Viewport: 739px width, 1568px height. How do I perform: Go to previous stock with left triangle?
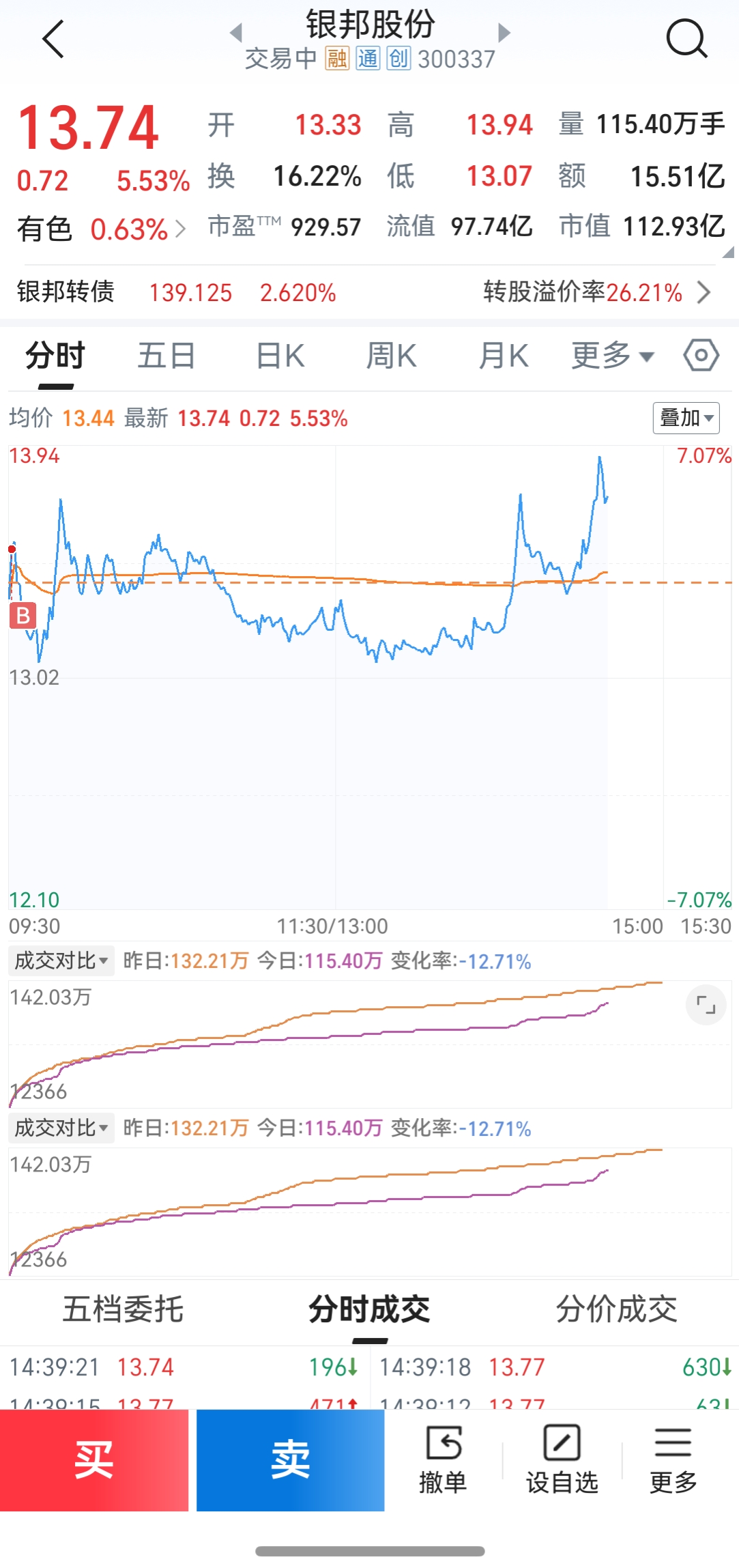[x=236, y=32]
